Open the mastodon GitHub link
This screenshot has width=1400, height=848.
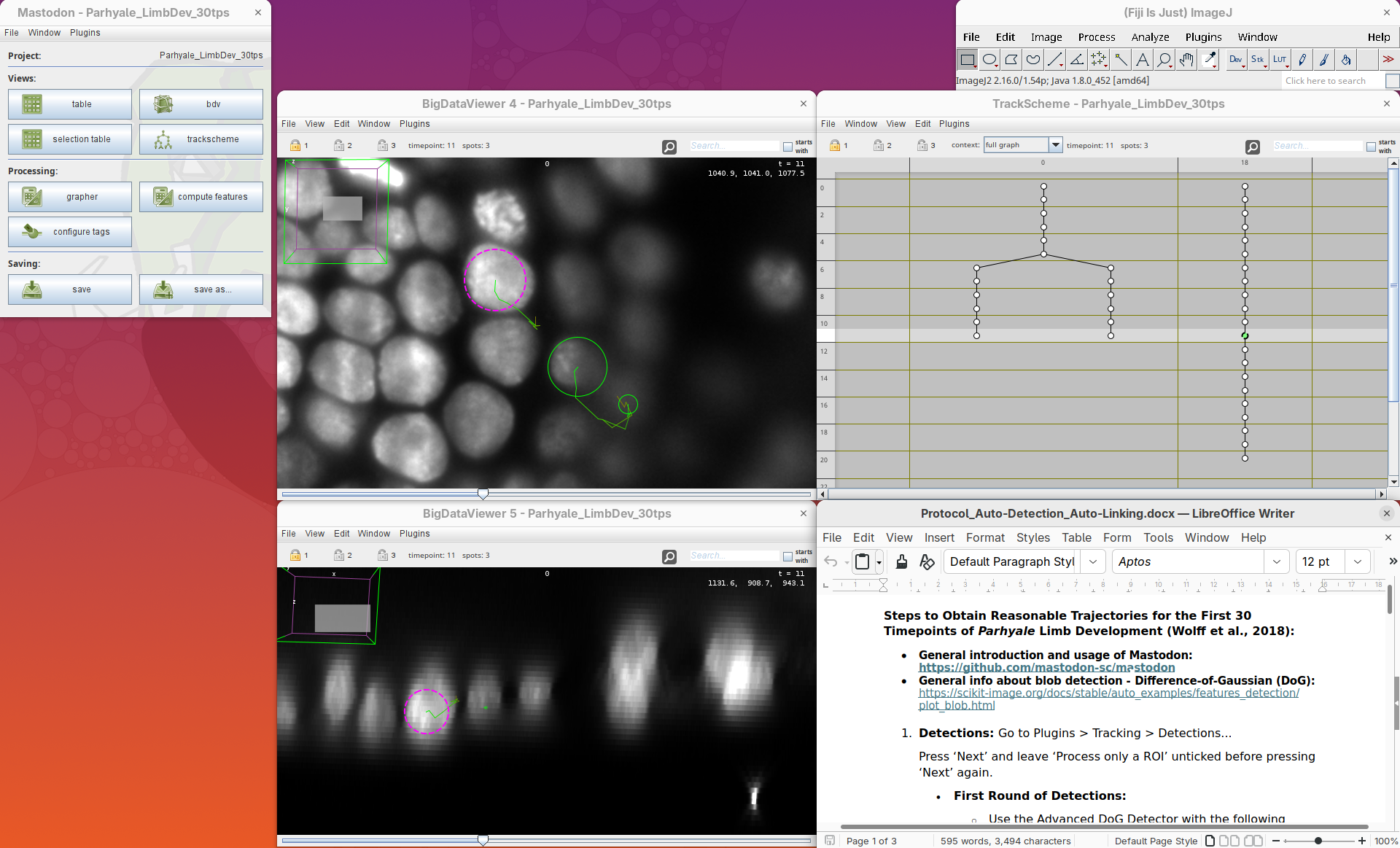tap(1046, 667)
